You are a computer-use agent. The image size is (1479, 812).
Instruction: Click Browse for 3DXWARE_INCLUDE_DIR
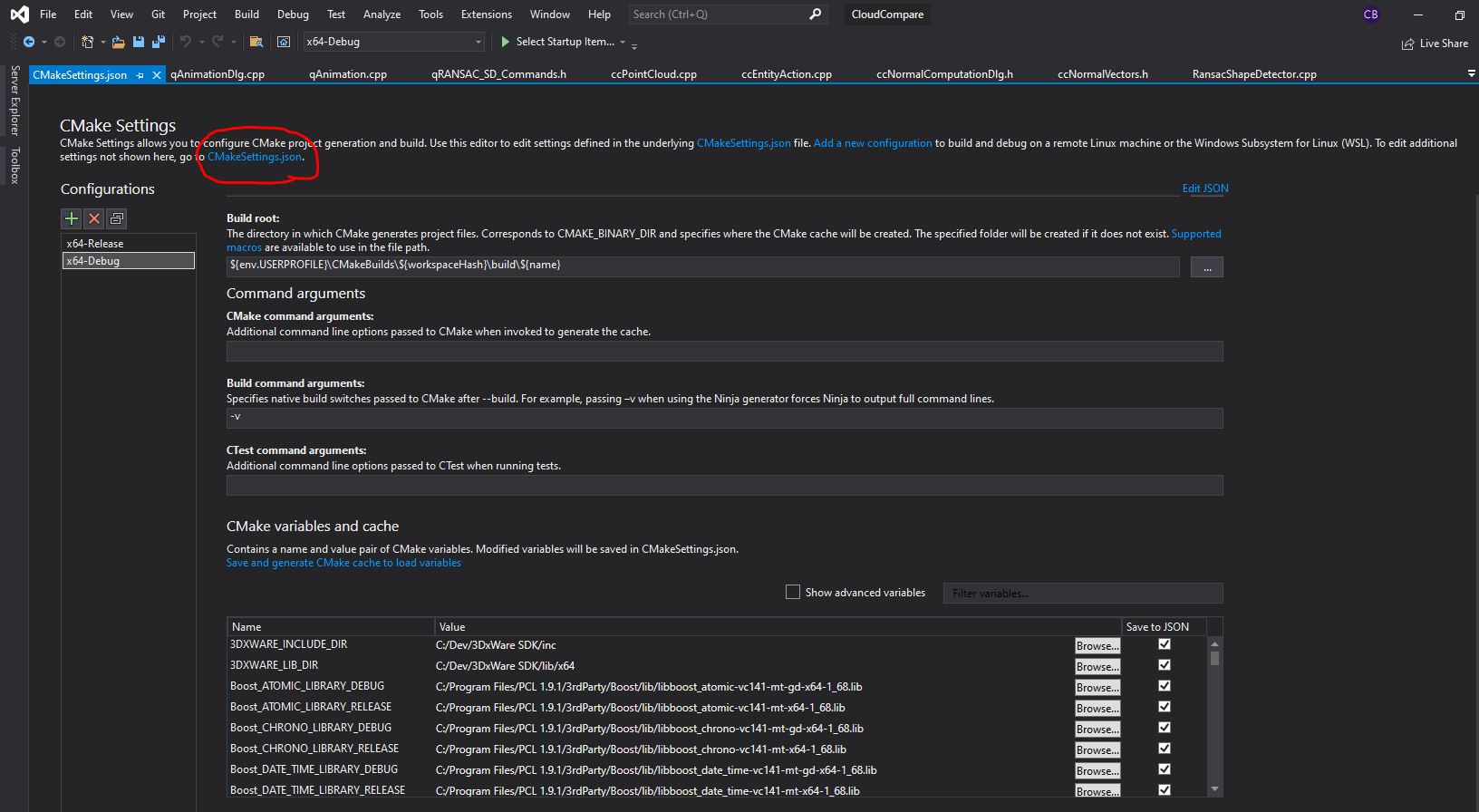tap(1097, 645)
